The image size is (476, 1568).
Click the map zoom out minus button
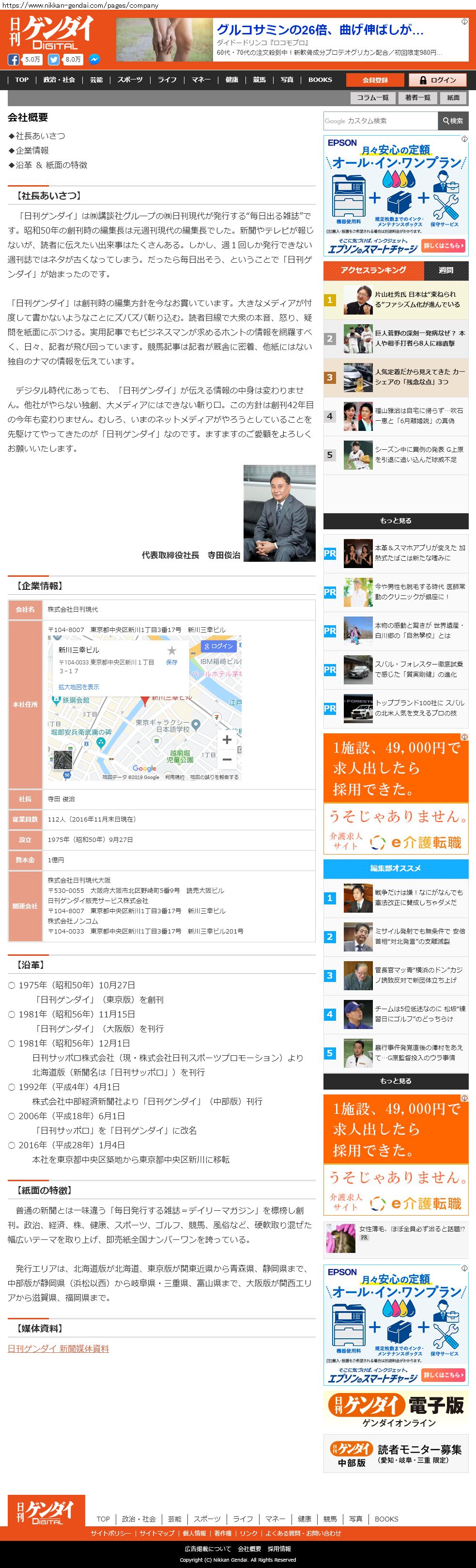pos(227,759)
